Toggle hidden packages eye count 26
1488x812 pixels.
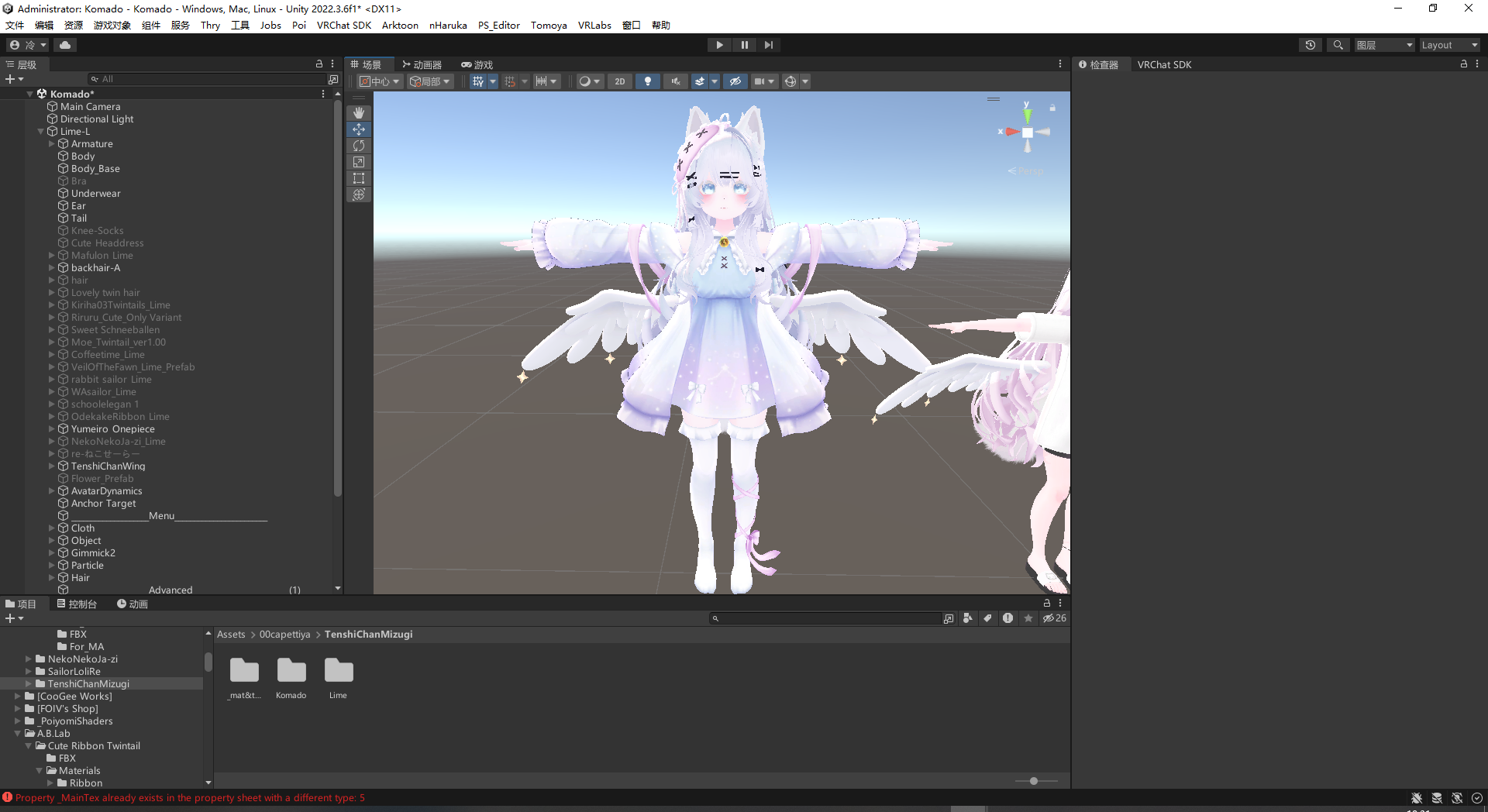coord(1055,618)
